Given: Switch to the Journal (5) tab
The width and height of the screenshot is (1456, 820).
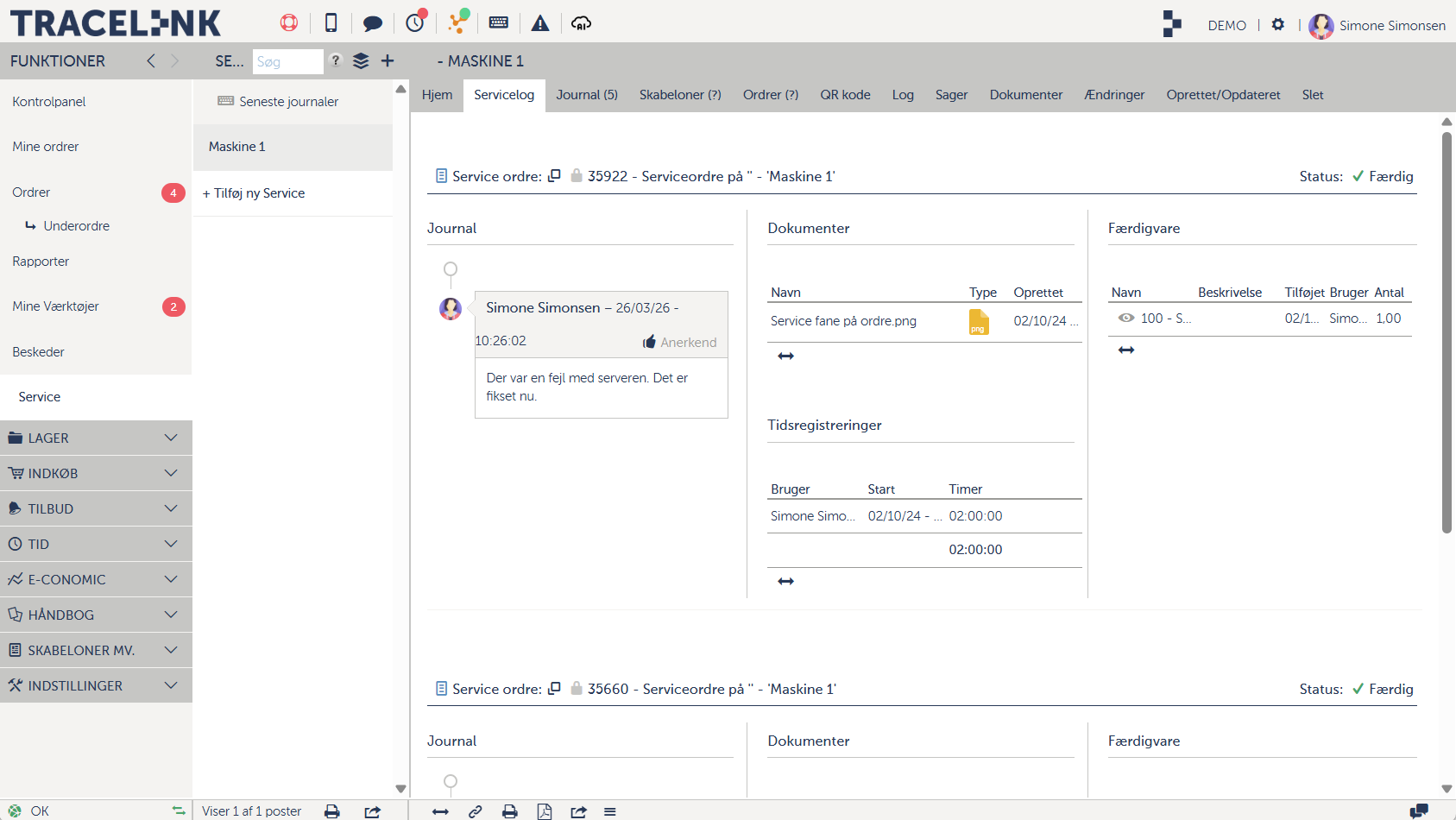Looking at the screenshot, I should 587,95.
